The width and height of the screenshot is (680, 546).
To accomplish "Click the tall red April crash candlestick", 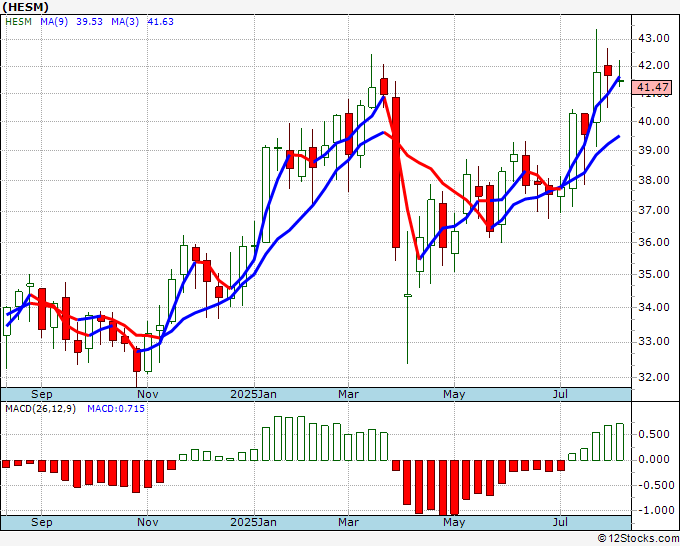I will point(396,172).
